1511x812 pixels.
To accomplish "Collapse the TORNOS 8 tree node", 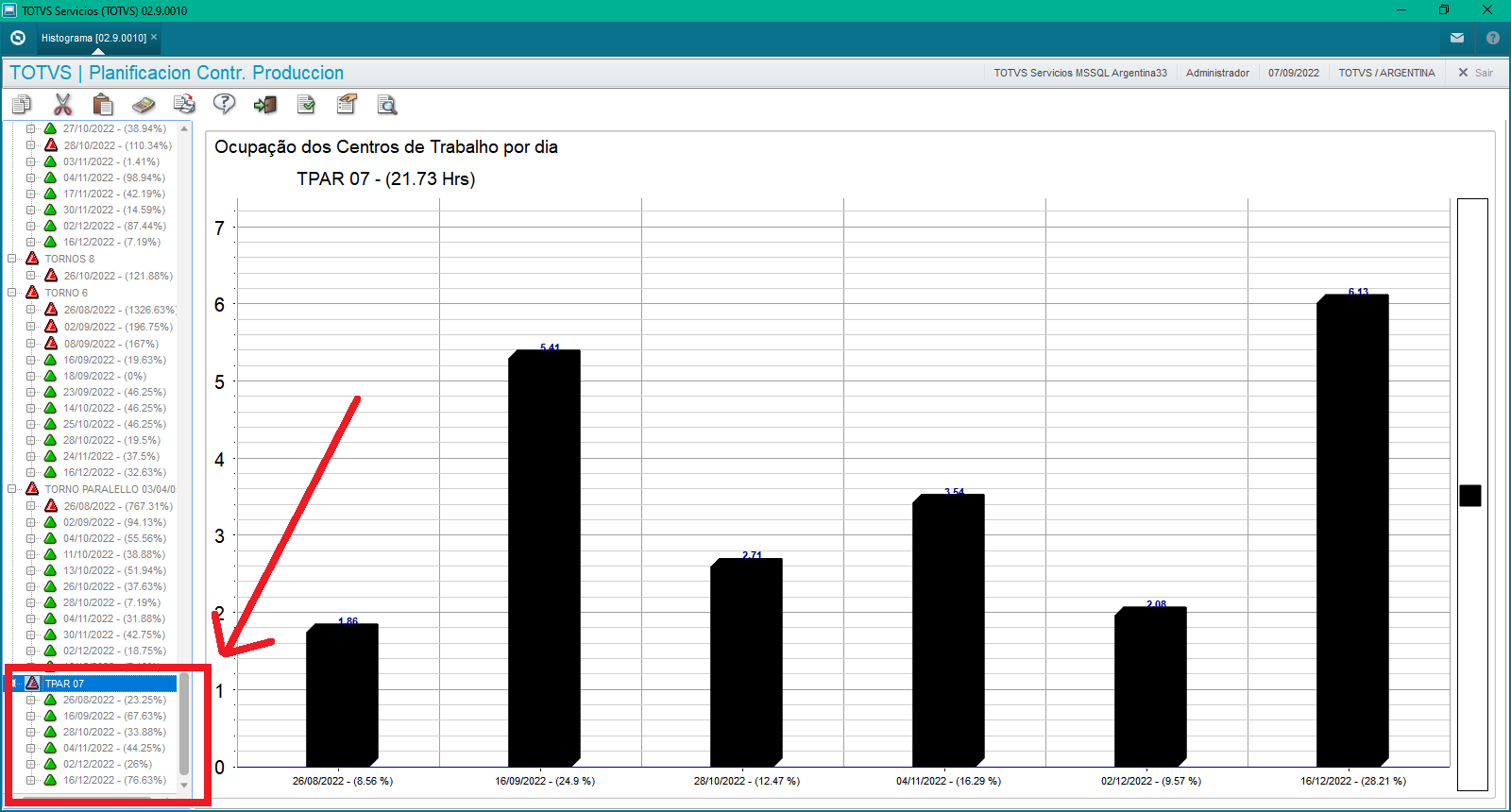I will (12, 258).
